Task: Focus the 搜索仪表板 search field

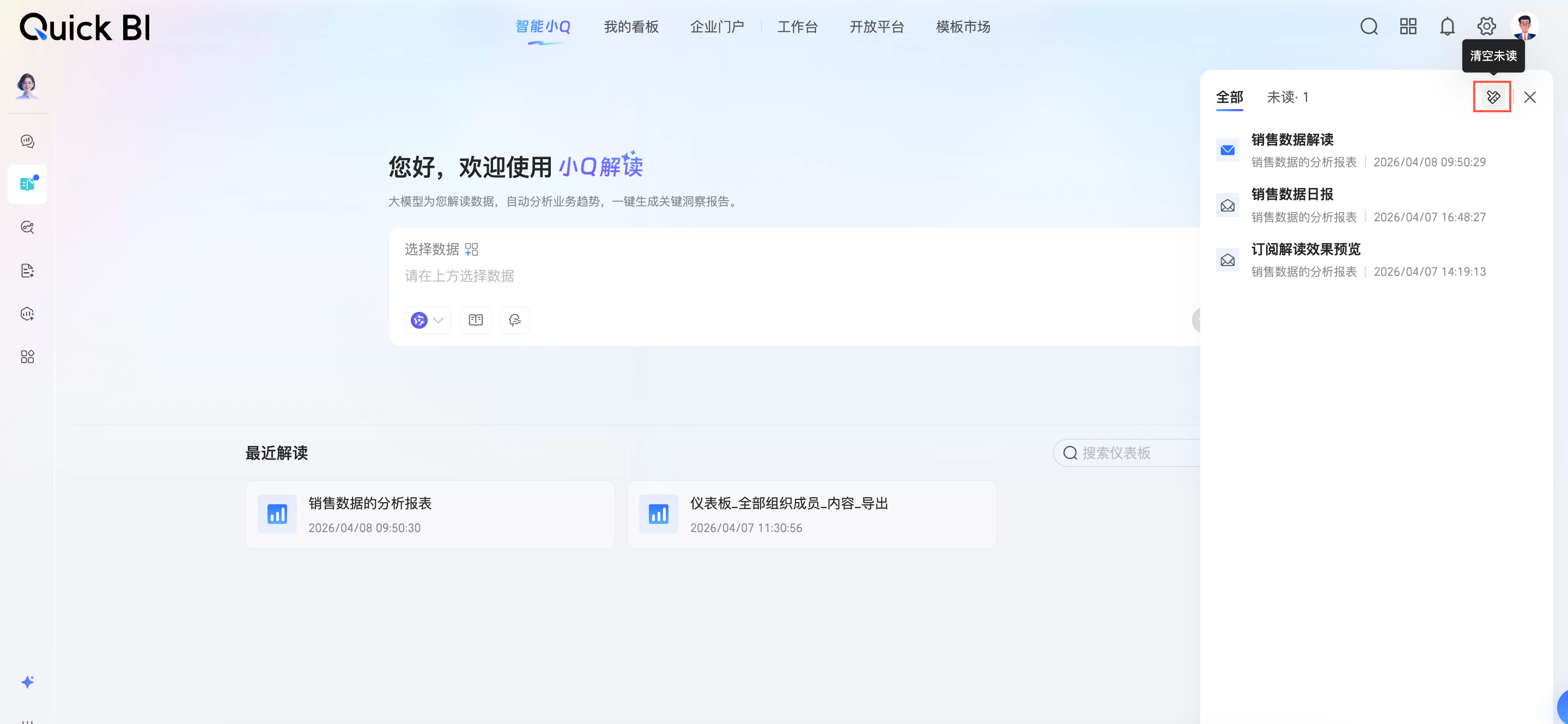Action: (x=1127, y=453)
